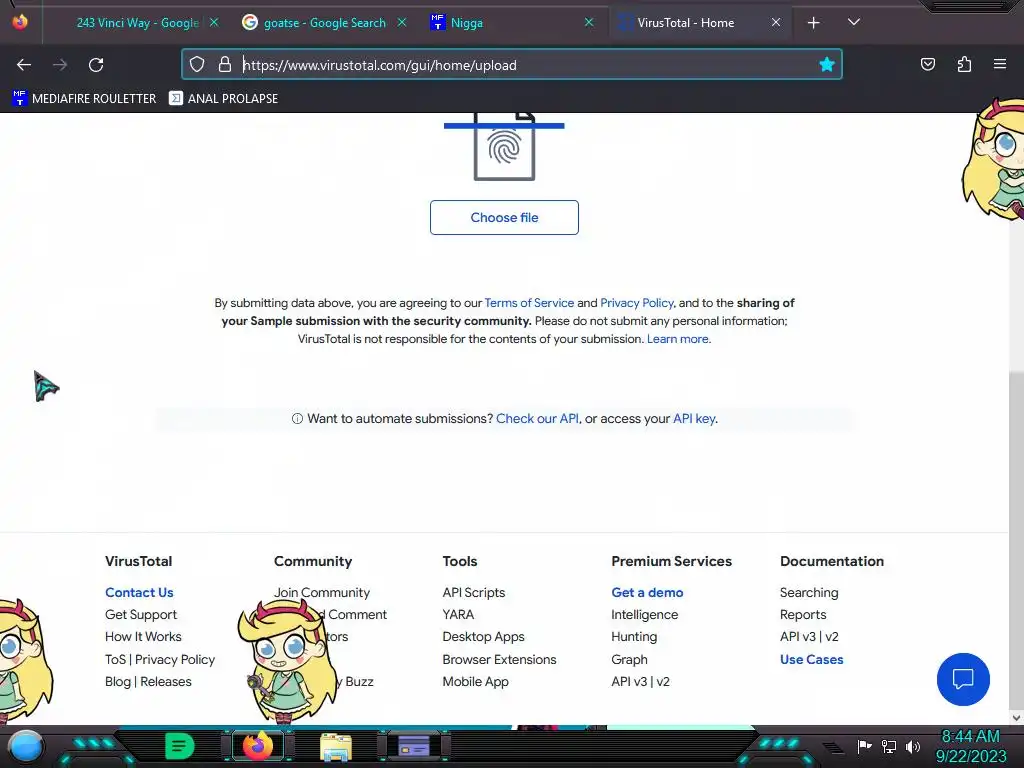Open the network tray icon
This screenshot has width=1024, height=768.
point(889,746)
